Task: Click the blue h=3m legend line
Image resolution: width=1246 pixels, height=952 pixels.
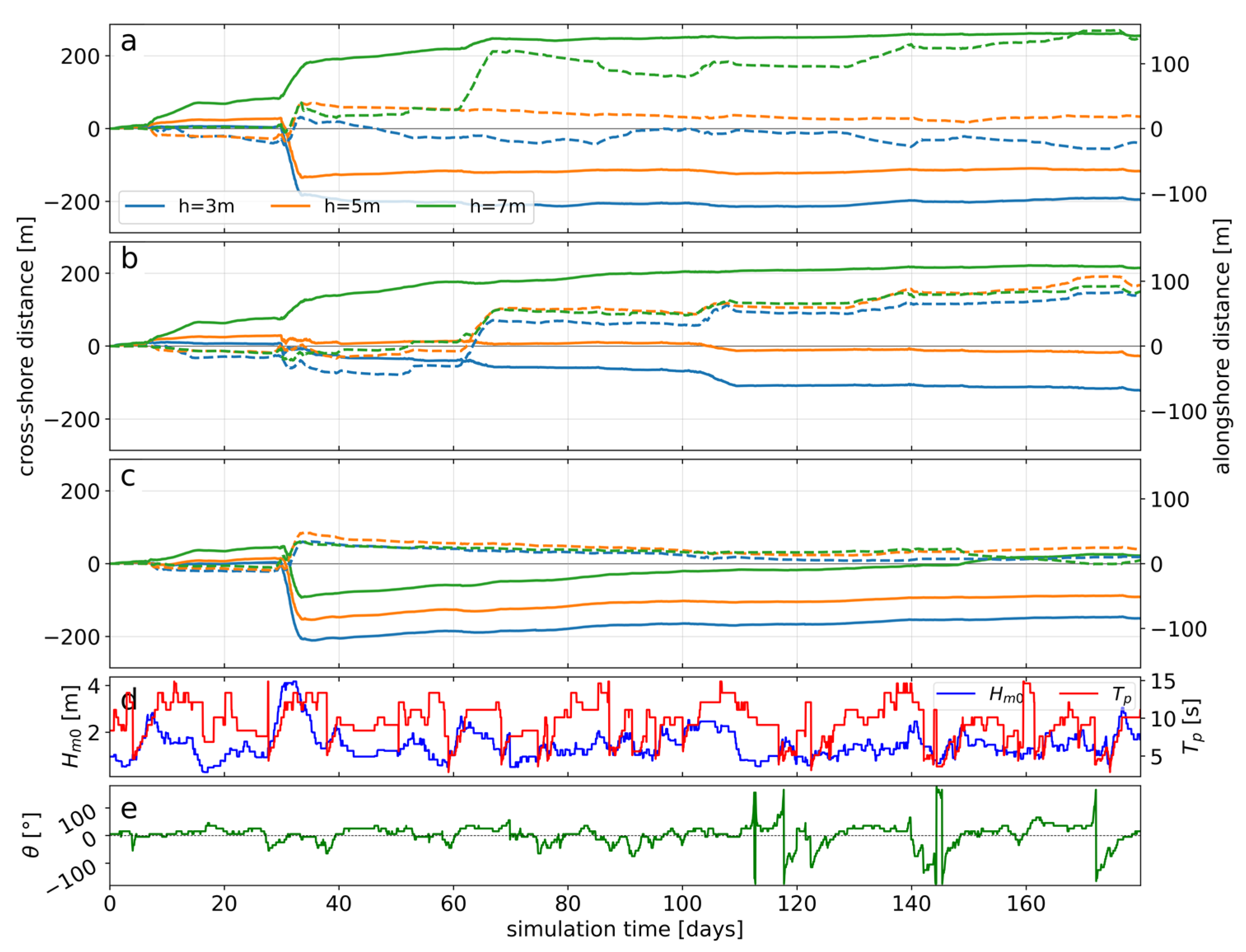Action: (145, 206)
